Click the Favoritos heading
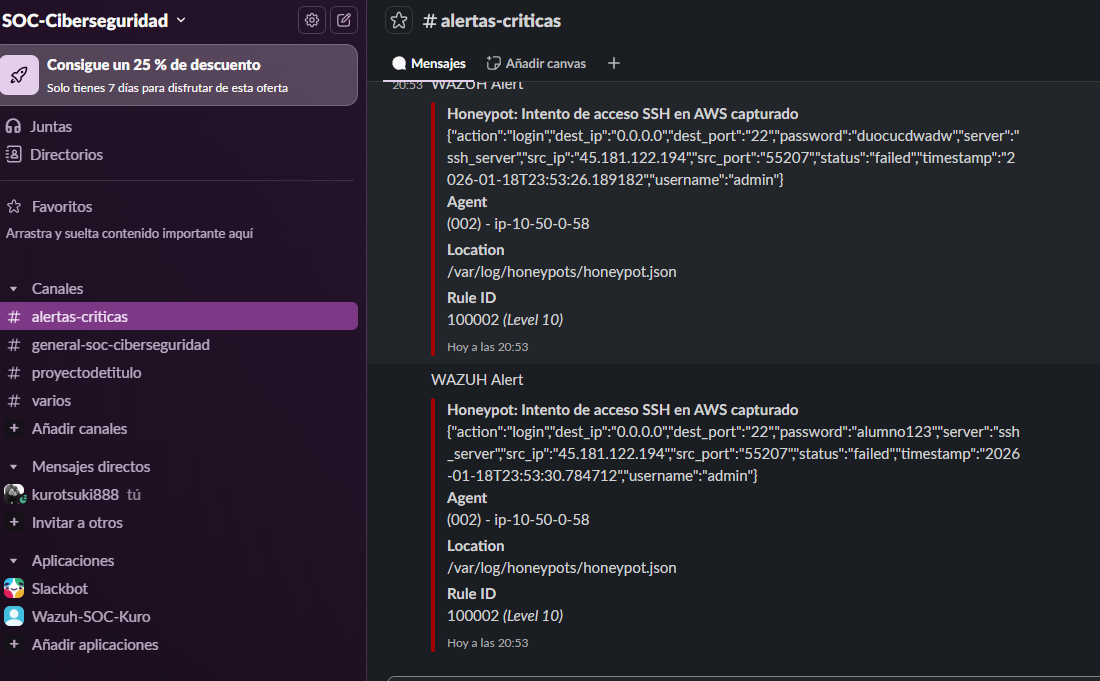Viewport: 1100px width, 681px height. click(x=62, y=206)
